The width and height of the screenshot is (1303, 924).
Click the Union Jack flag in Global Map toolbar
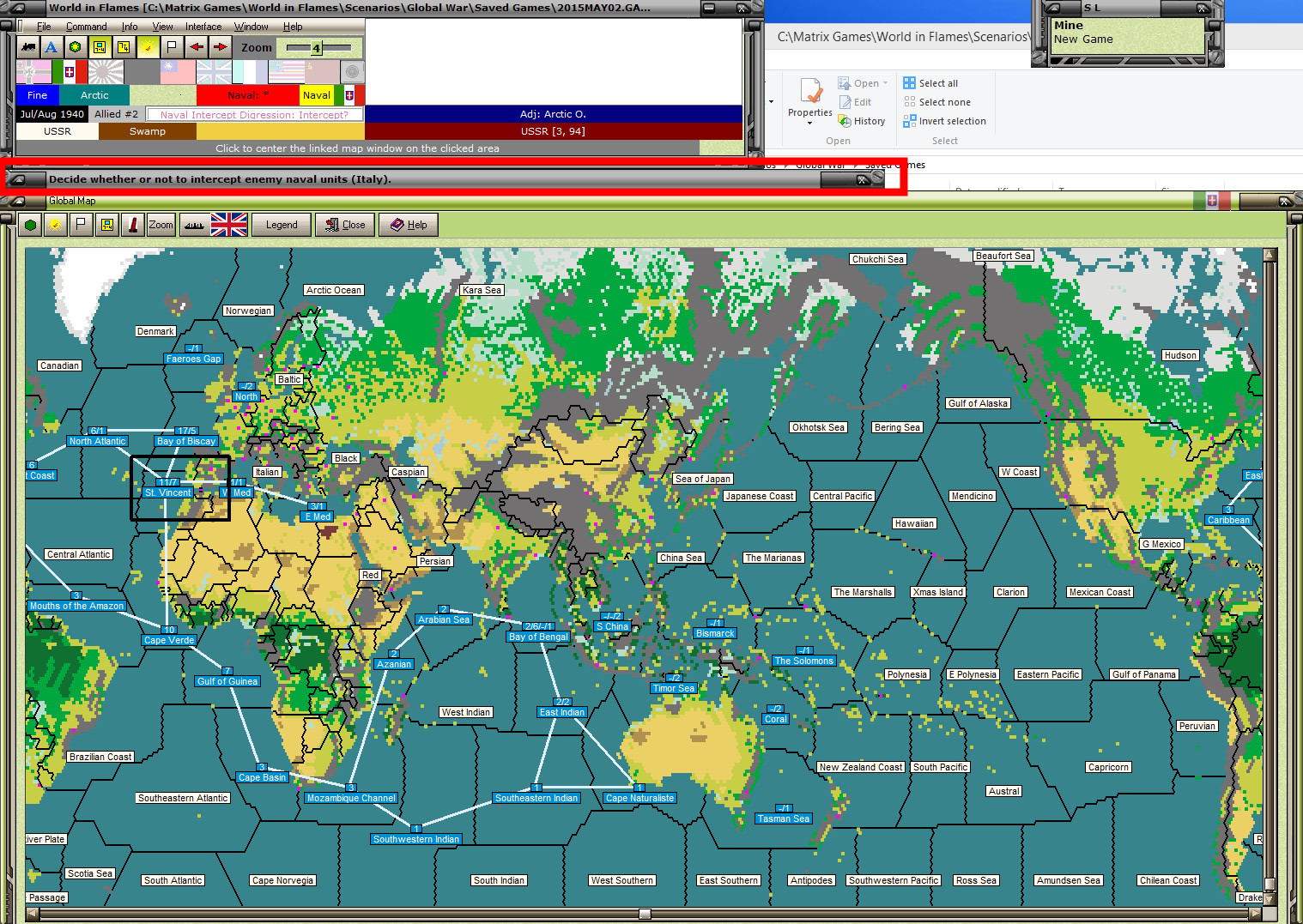point(229,225)
